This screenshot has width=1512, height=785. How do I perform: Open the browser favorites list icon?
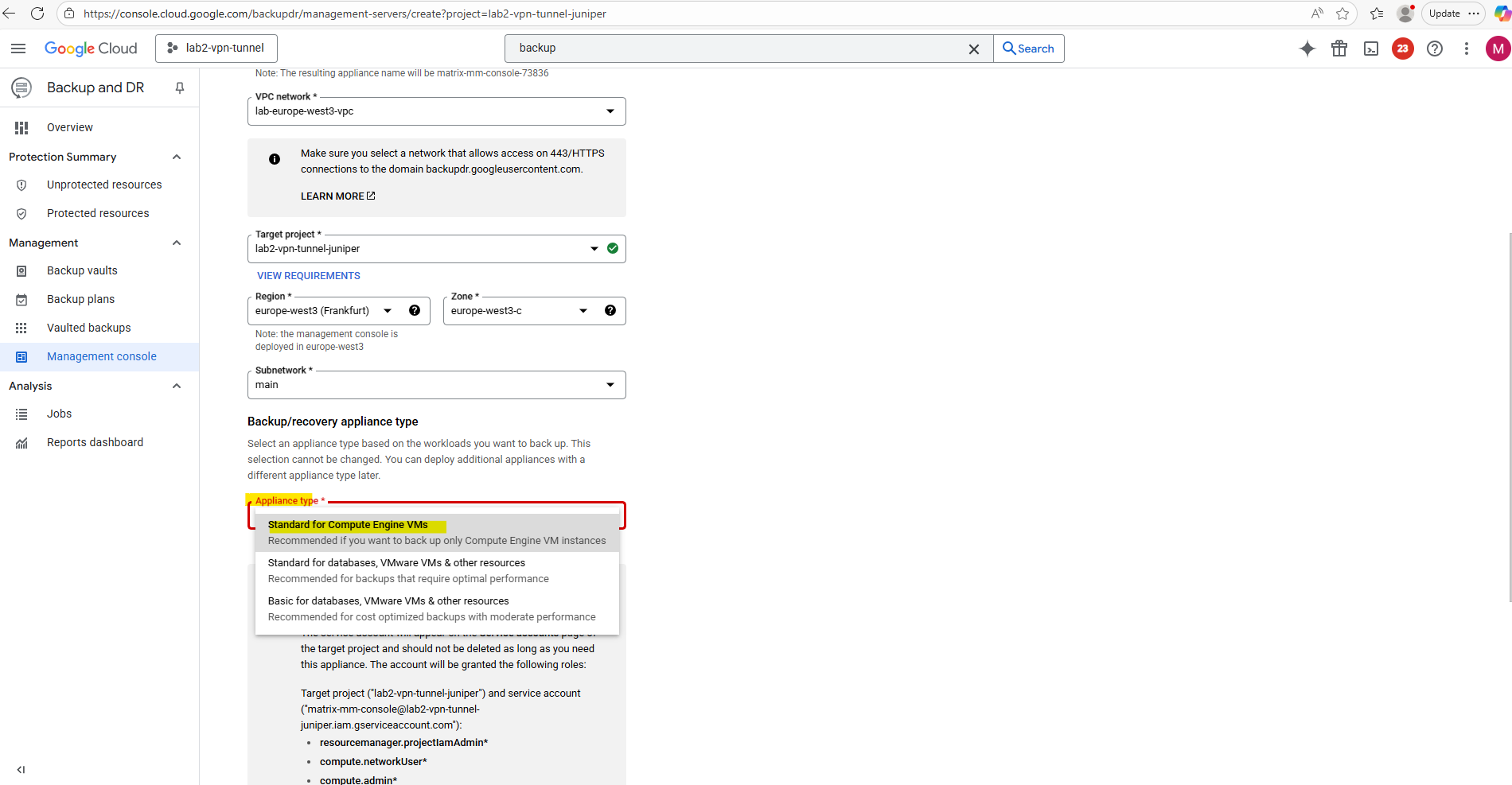[1377, 14]
